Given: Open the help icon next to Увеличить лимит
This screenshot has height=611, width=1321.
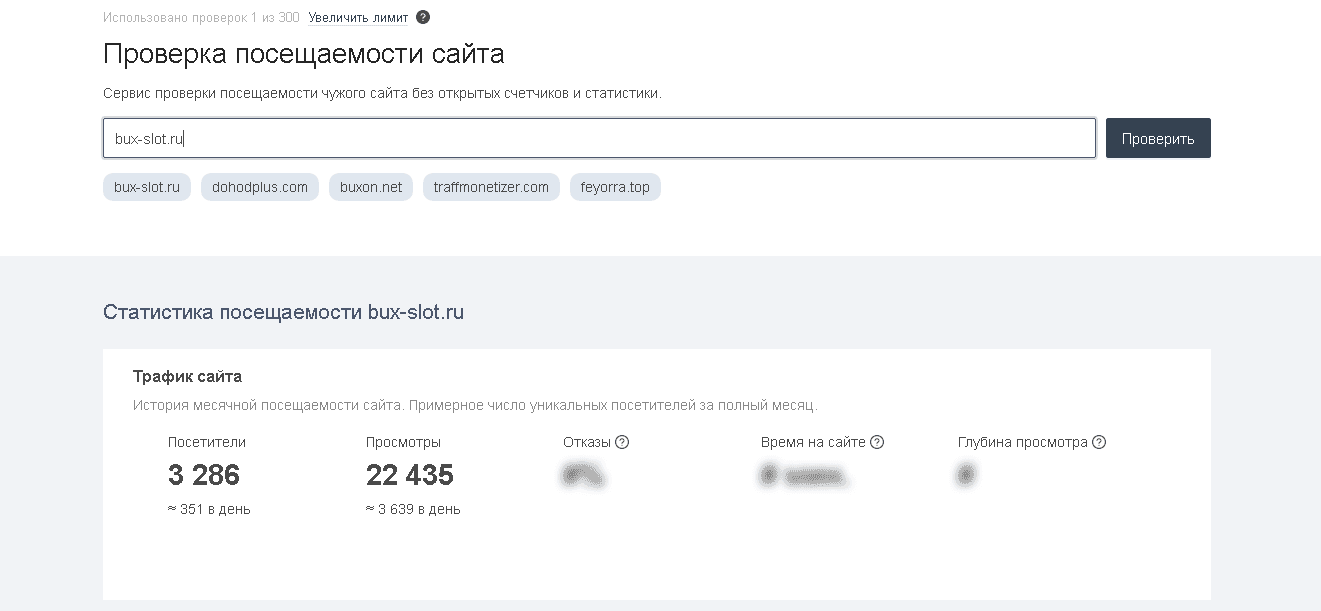Looking at the screenshot, I should click(423, 16).
